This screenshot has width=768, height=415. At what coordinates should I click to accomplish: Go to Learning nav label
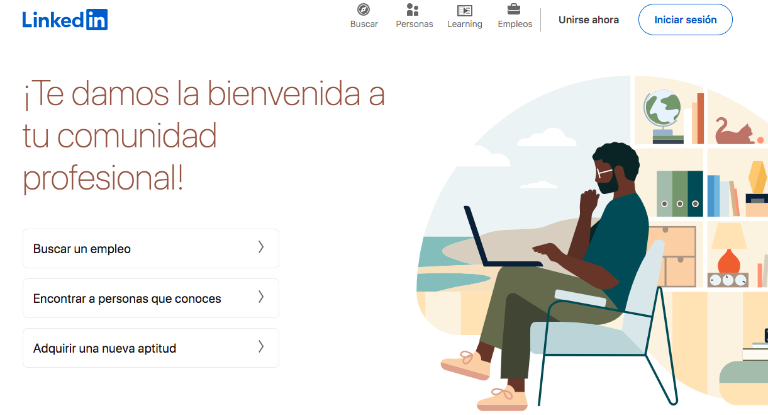click(465, 24)
